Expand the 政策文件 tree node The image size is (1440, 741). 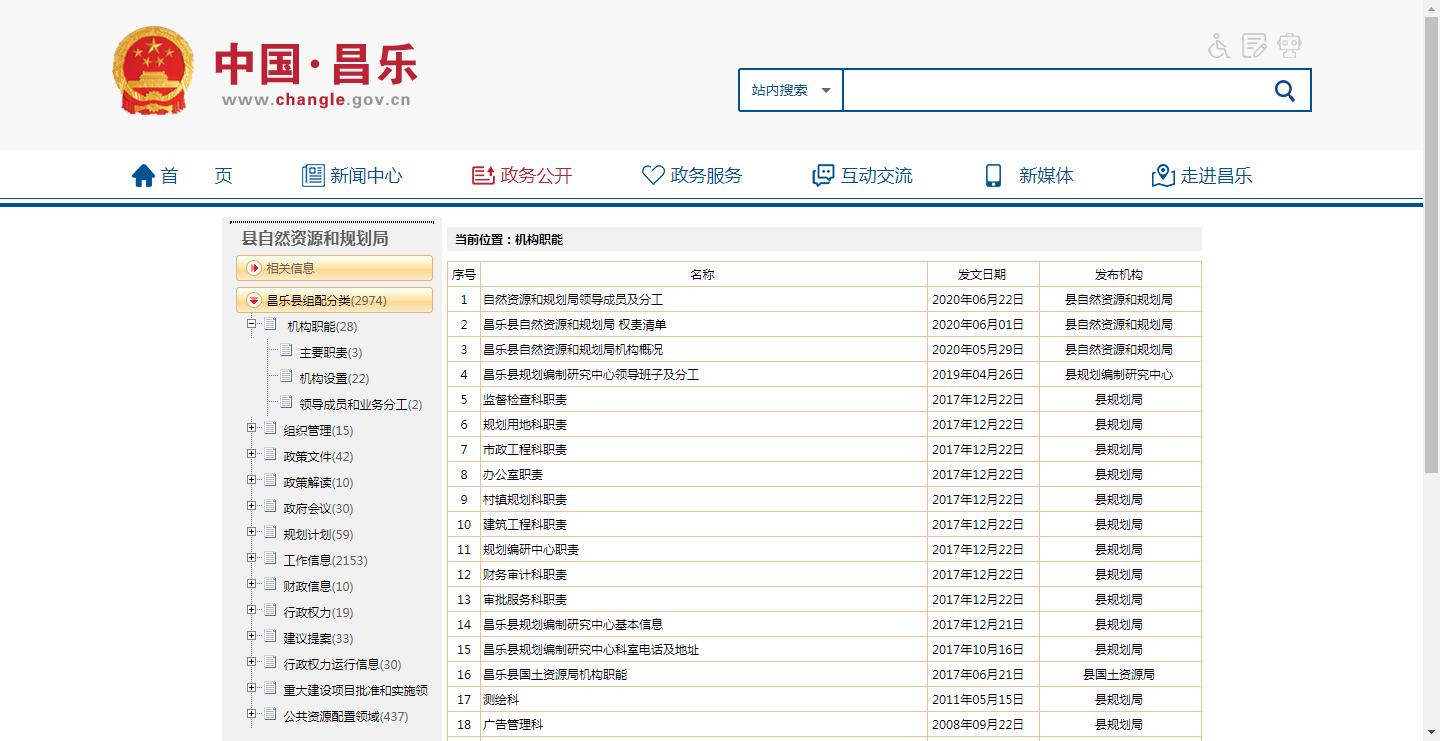[x=252, y=454]
